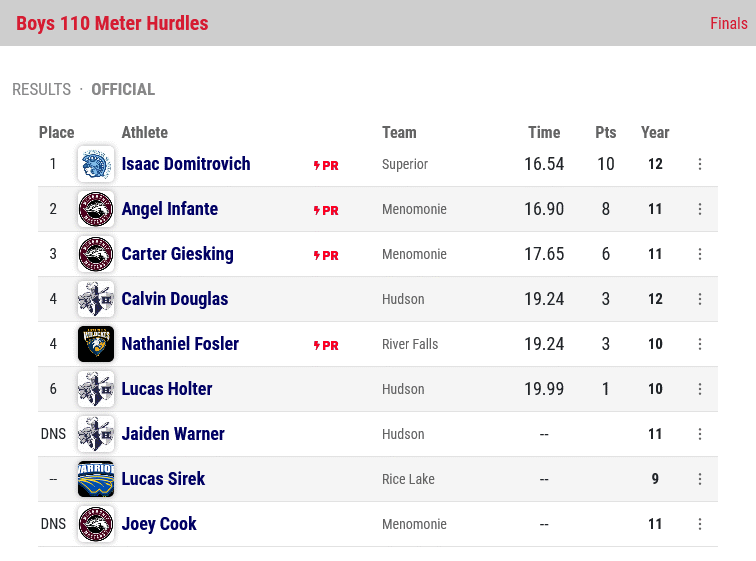Click the Rice Lake Warriors logo
Screen dimensions: 756x561
point(96,479)
